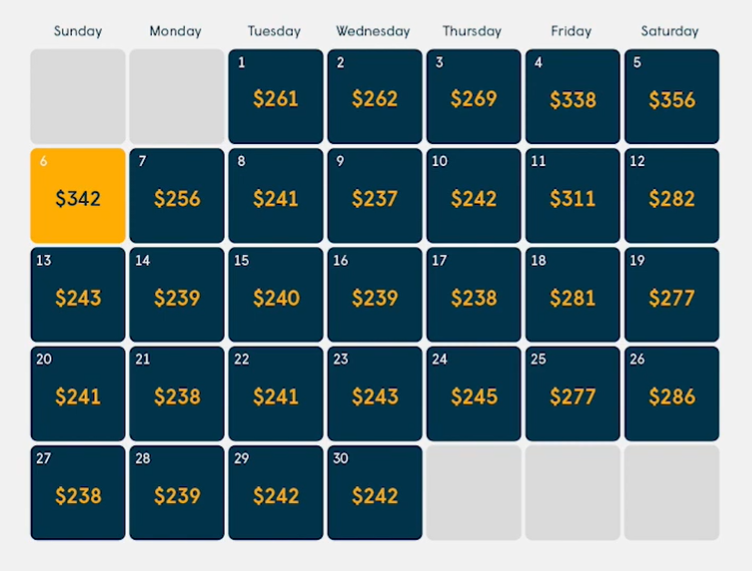
Task: Select the 26th at $286
Action: [x=672, y=394]
